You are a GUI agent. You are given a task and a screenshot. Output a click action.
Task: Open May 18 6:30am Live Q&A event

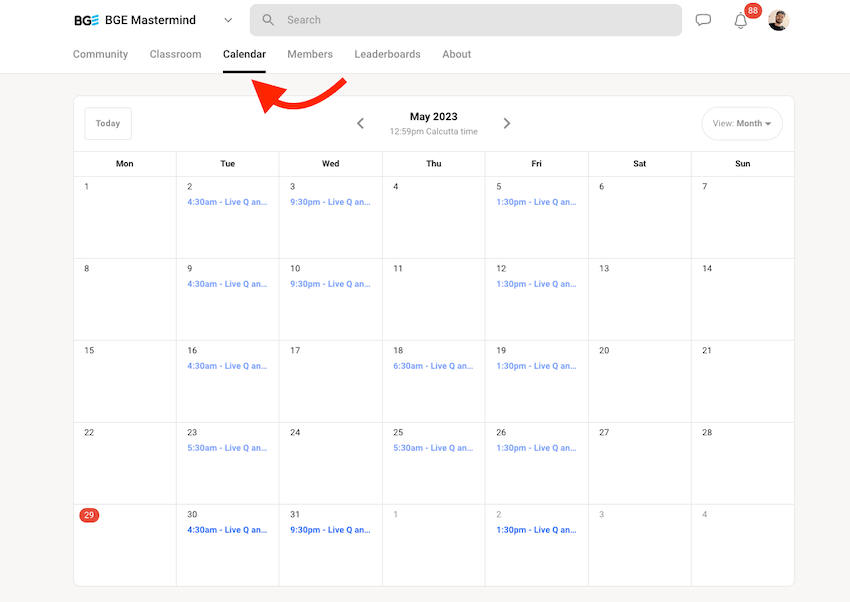433,366
